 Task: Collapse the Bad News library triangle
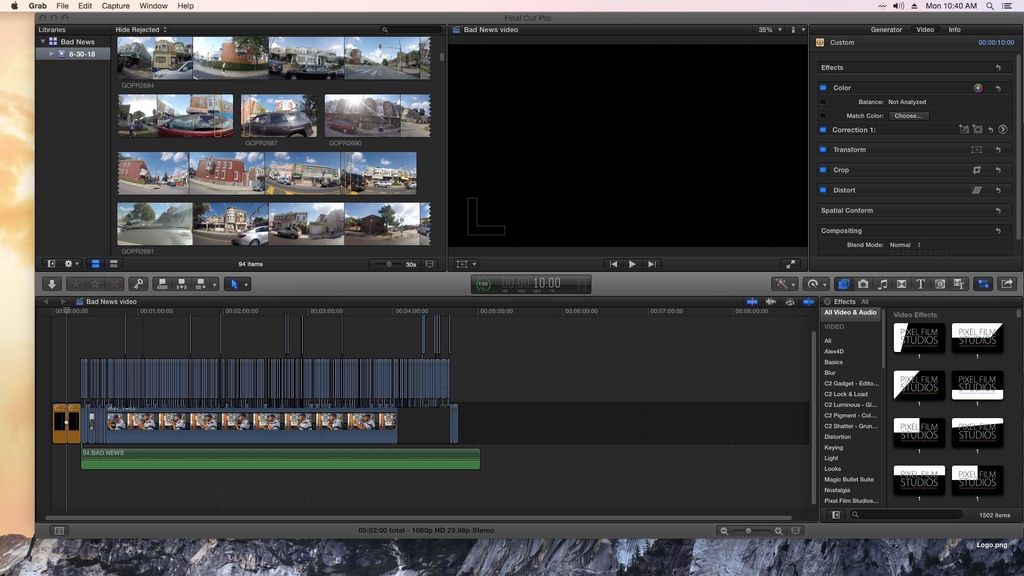click(43, 41)
